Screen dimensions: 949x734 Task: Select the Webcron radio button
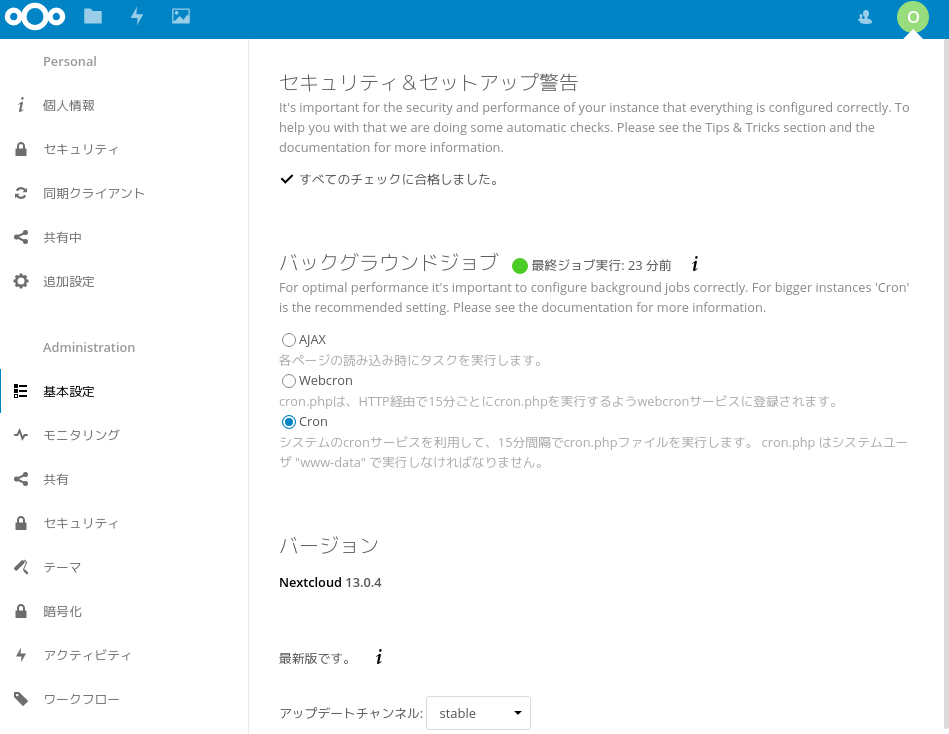[x=289, y=381]
